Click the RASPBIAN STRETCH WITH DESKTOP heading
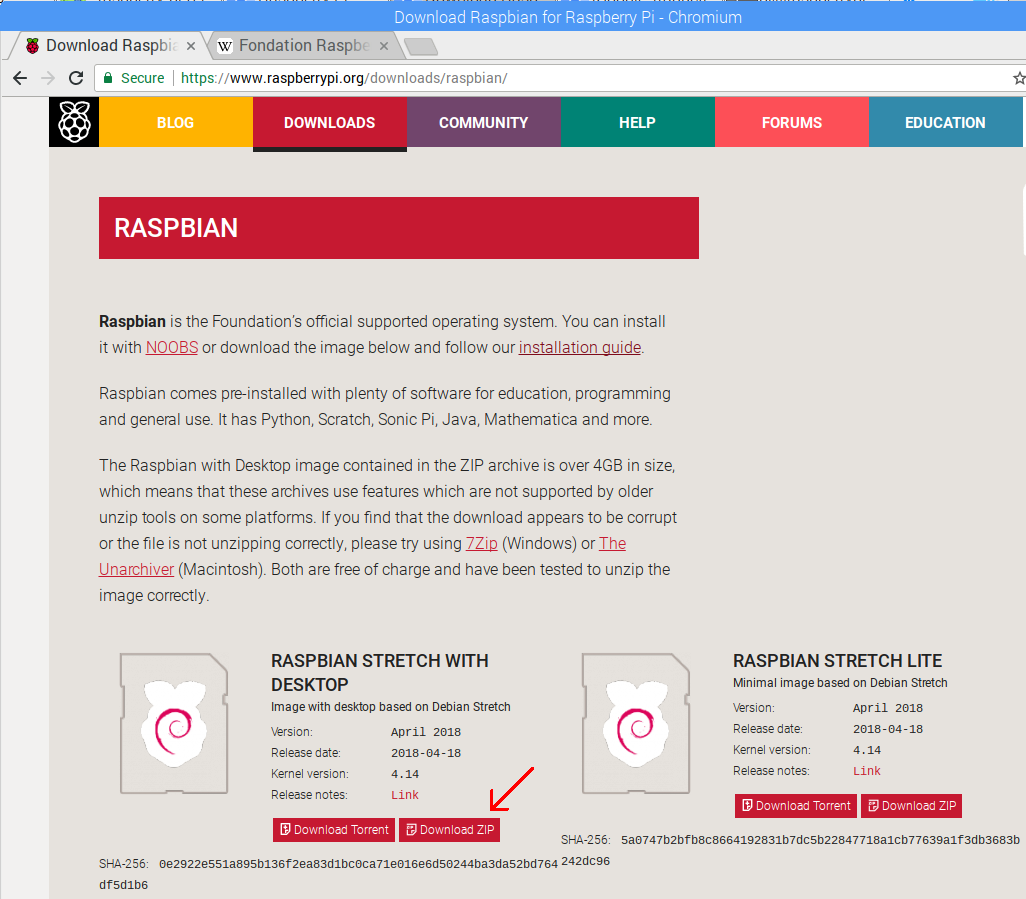The image size is (1026, 899). (380, 673)
